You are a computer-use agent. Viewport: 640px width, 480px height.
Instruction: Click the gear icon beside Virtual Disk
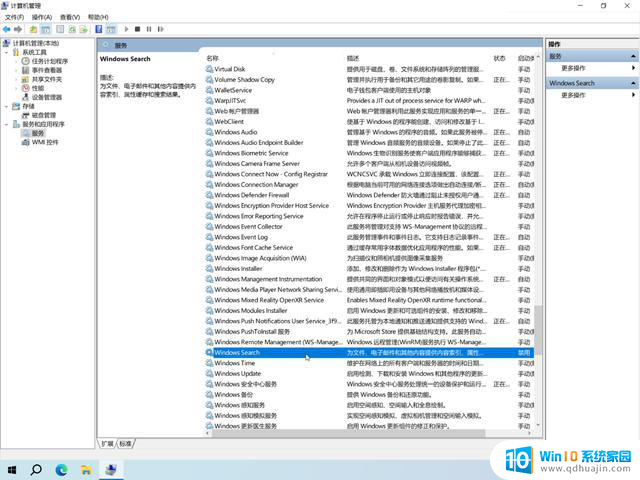point(209,69)
